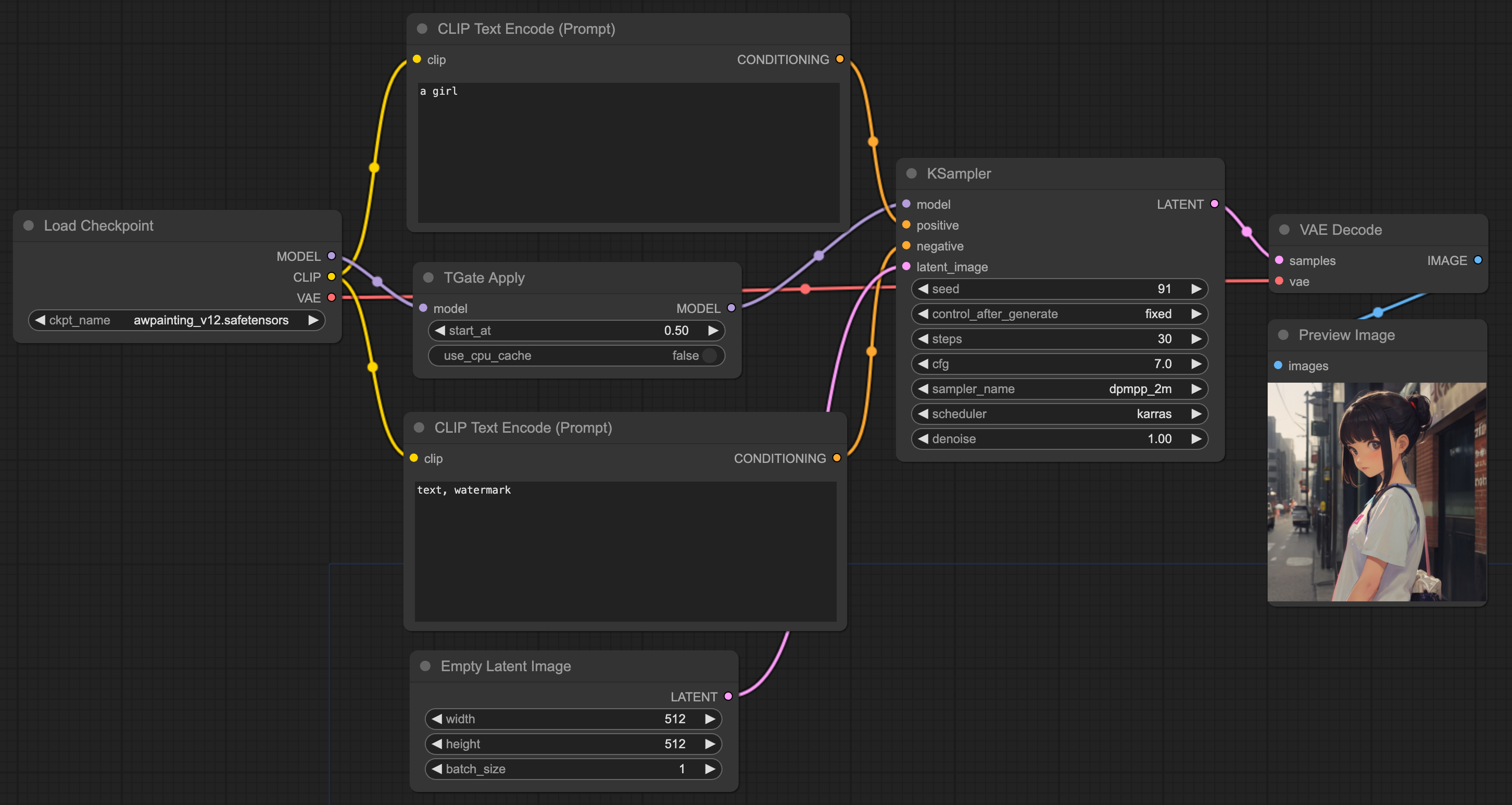Click the MODEL output socket on Load Checkpoint
Image resolution: width=1512 pixels, height=805 pixels.
click(332, 256)
